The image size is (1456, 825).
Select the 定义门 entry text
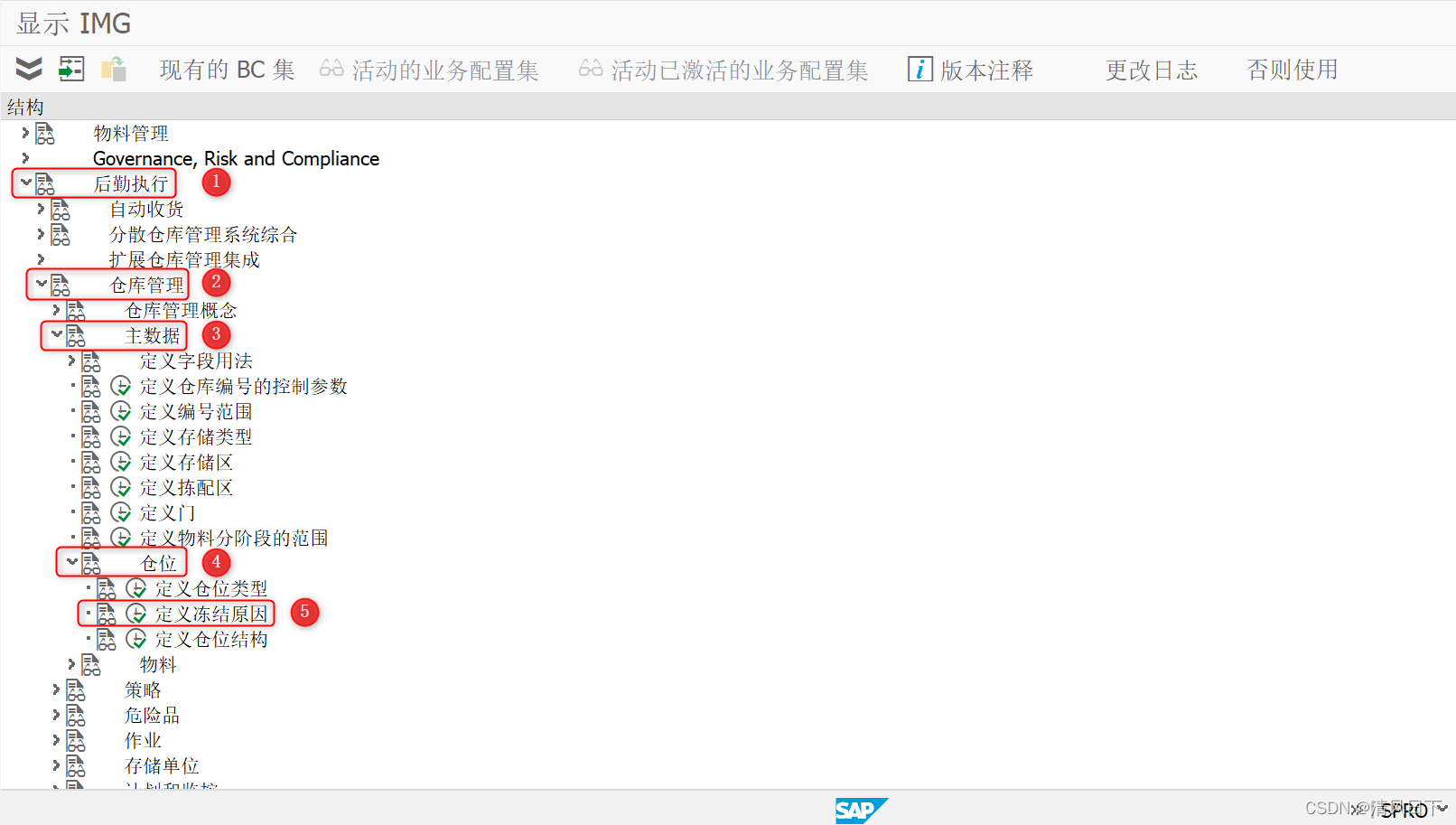[x=167, y=513]
